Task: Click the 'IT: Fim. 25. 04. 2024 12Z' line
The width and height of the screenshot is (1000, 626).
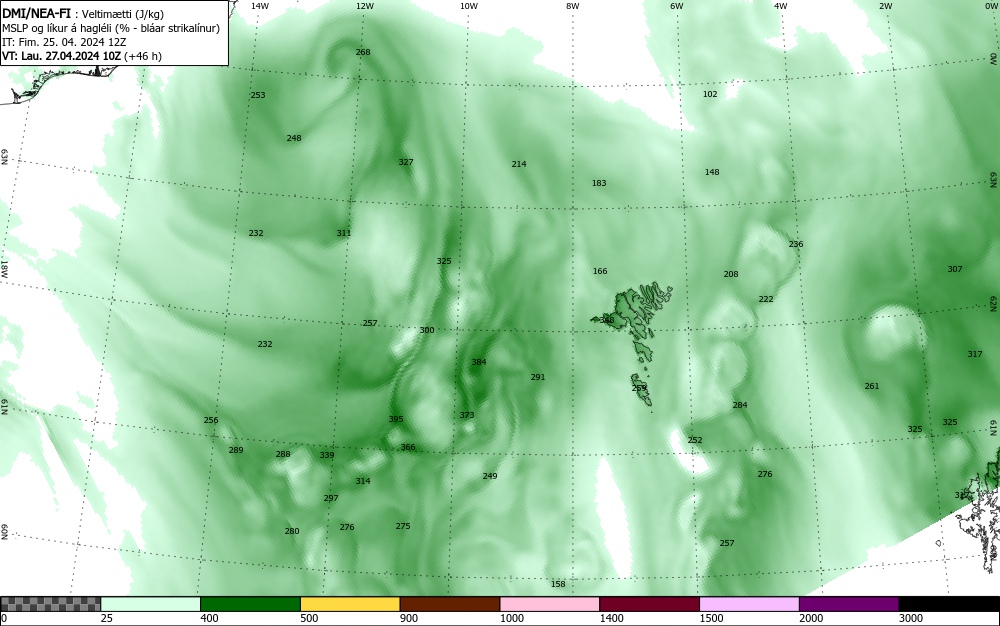Action: tap(64, 42)
